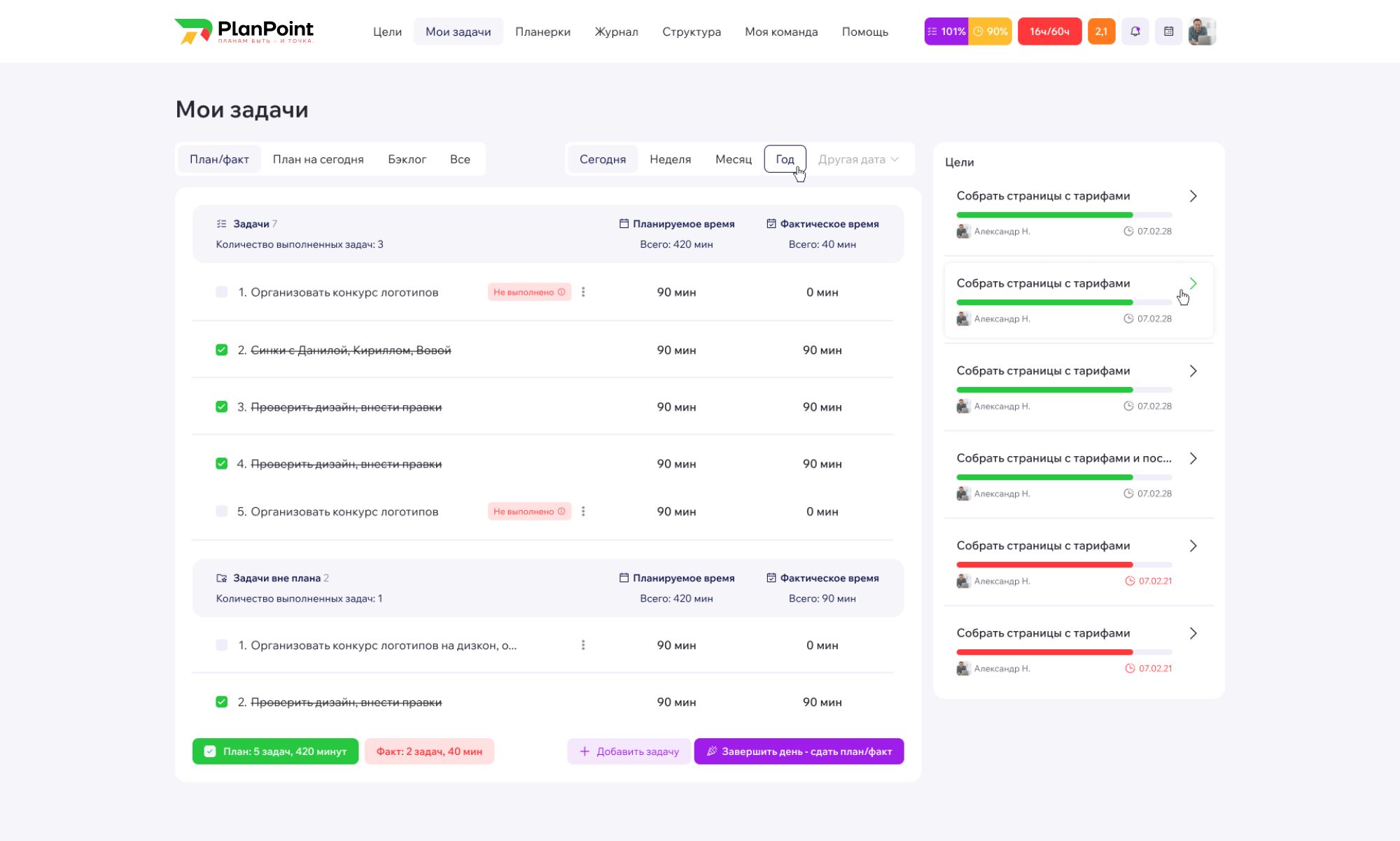Click Завершить день - сдать план/факт
Viewport: 1400px width, 841px height.
pos(799,751)
